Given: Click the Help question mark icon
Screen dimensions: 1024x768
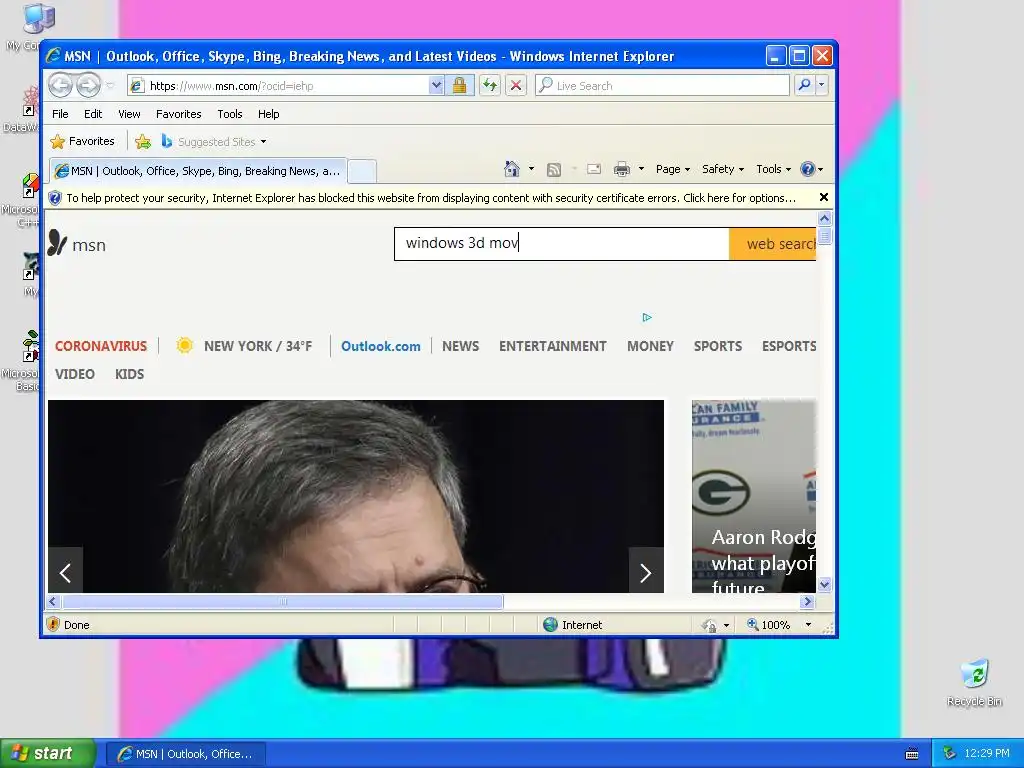Looking at the screenshot, I should click(x=808, y=169).
